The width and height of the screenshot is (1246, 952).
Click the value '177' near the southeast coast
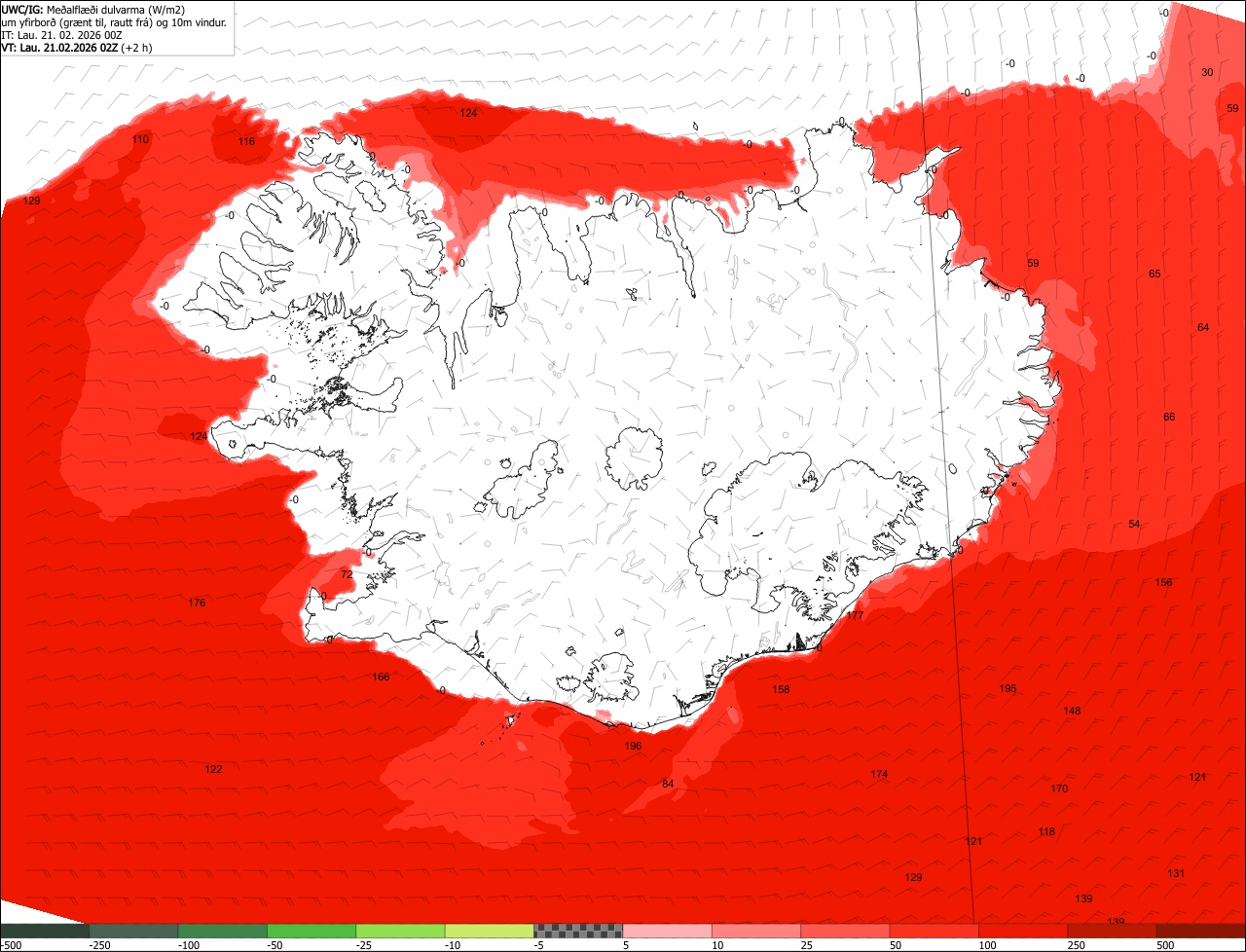click(855, 616)
